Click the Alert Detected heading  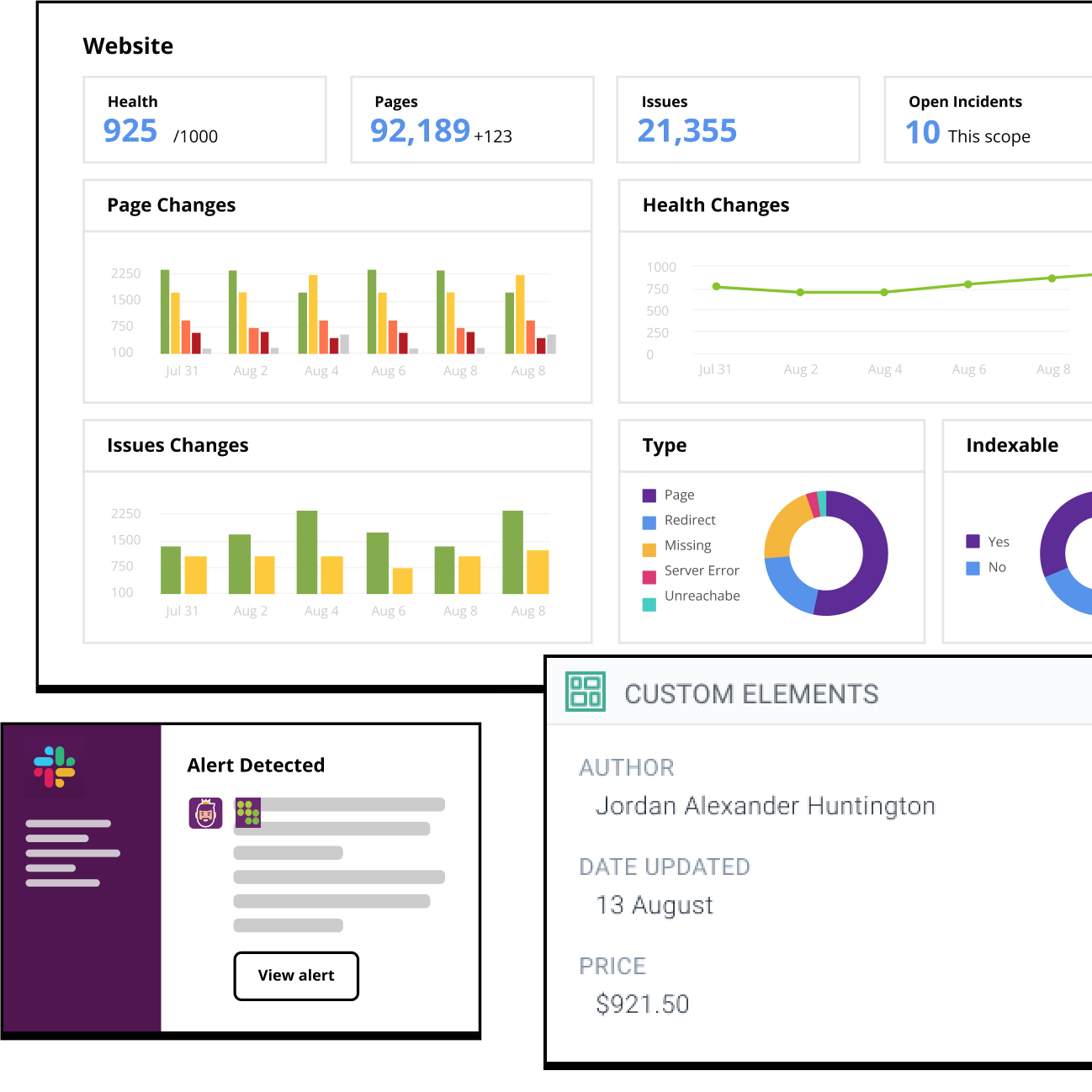click(256, 765)
